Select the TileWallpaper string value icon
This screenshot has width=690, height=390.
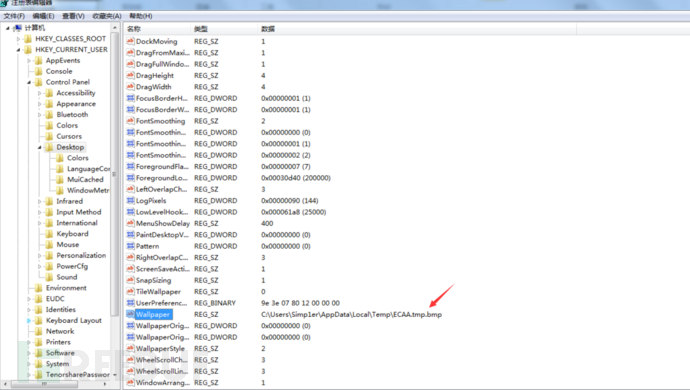130,291
